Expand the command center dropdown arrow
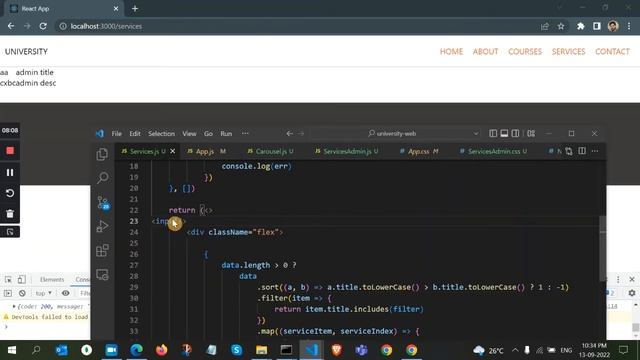Screen dimensions: 640x360 point(476,133)
